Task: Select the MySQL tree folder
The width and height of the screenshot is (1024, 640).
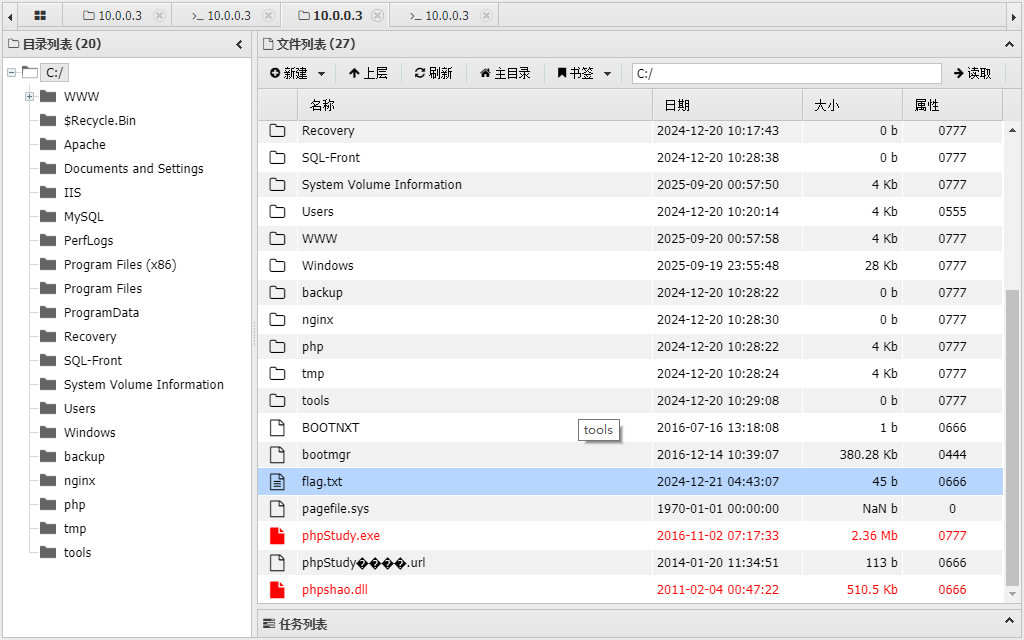Action: coord(83,217)
